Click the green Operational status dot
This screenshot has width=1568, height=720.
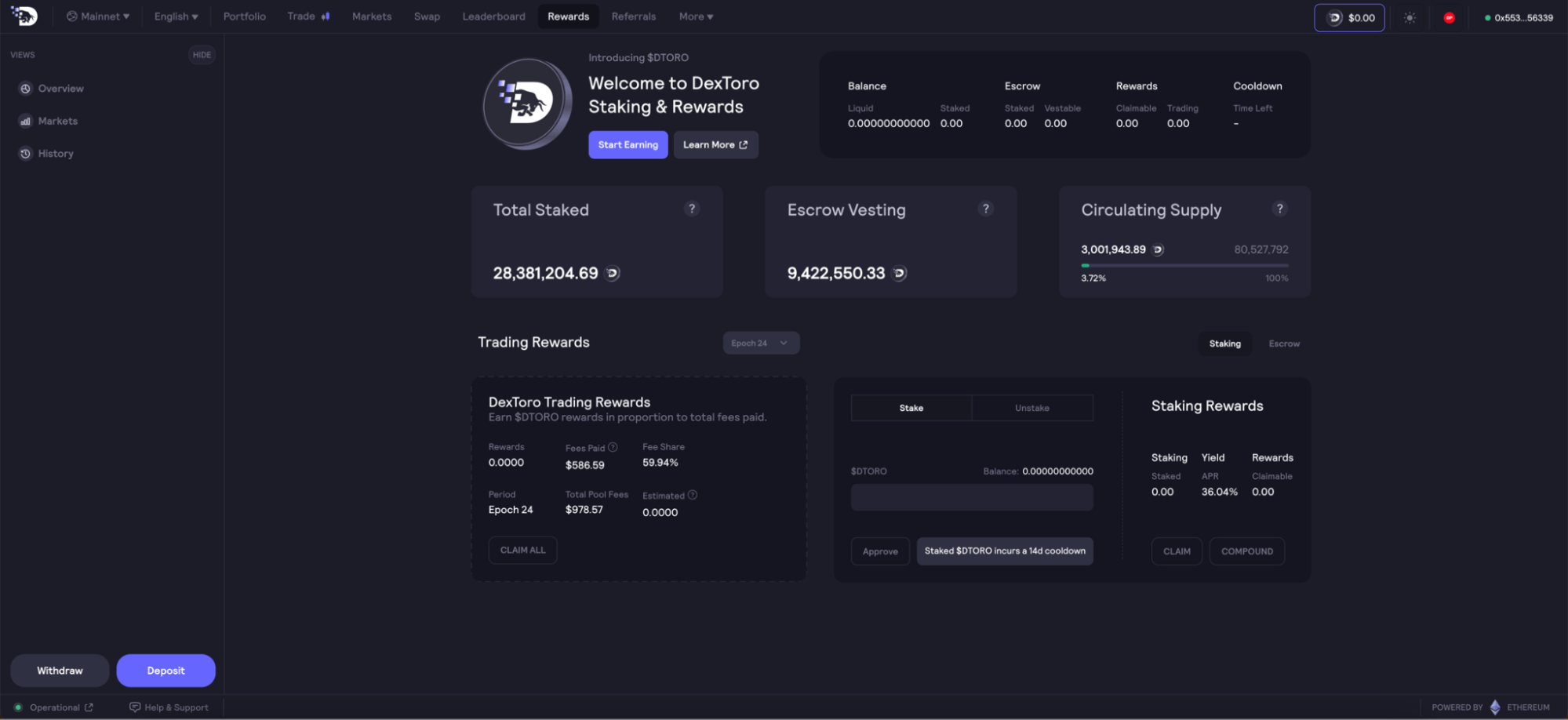18,707
